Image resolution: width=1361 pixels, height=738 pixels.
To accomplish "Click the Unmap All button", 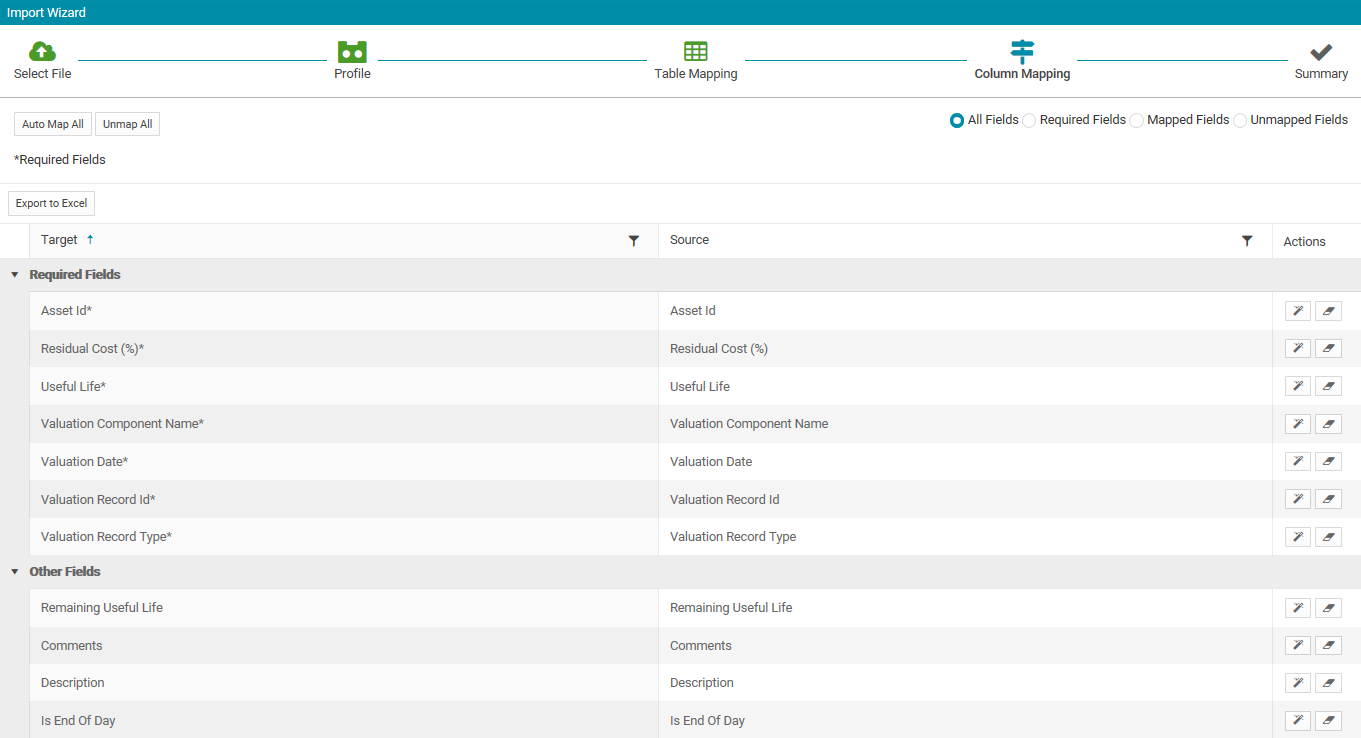I will point(127,124).
